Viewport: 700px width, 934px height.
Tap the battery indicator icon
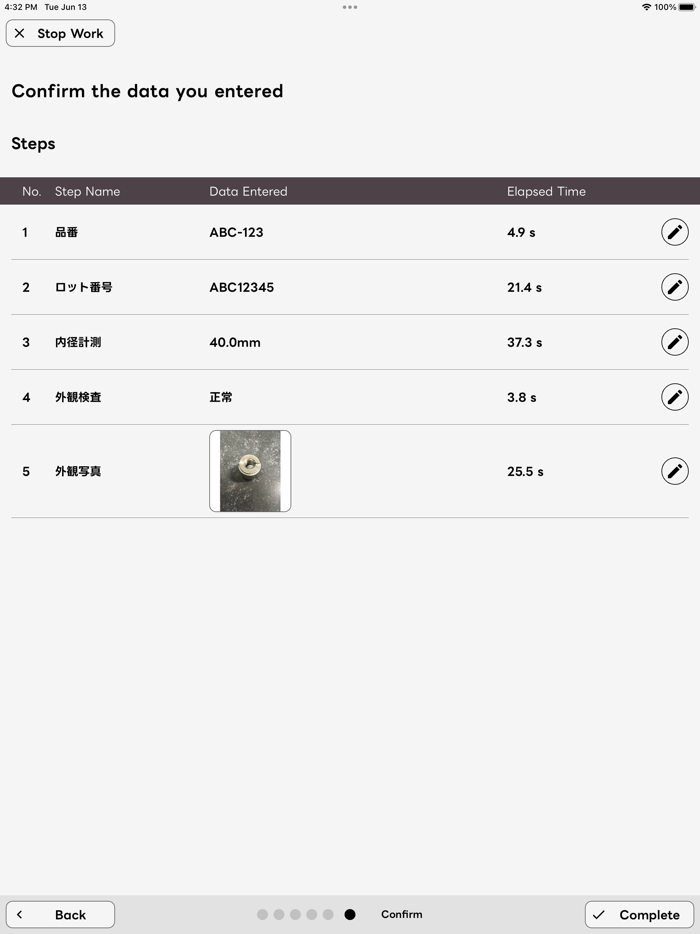pos(687,7)
